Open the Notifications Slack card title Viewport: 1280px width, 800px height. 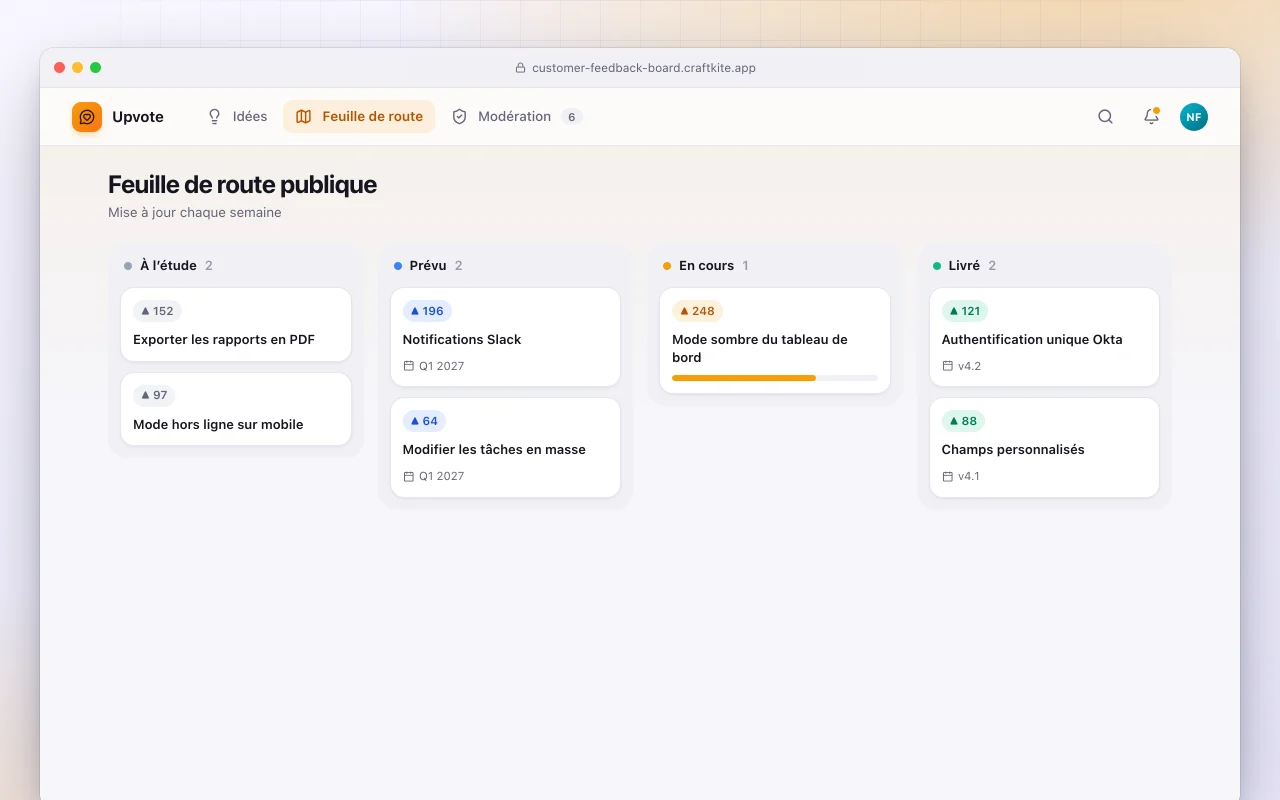462,340
